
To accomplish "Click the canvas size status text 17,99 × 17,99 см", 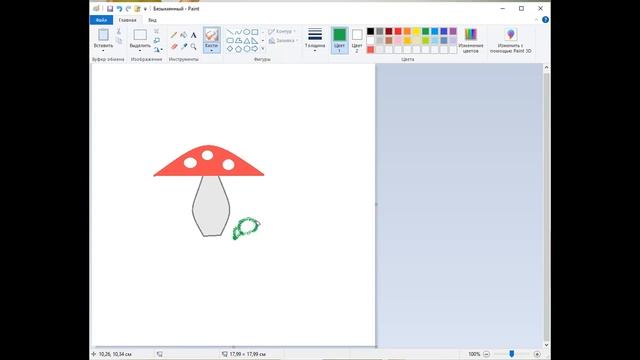I will (x=248, y=354).
